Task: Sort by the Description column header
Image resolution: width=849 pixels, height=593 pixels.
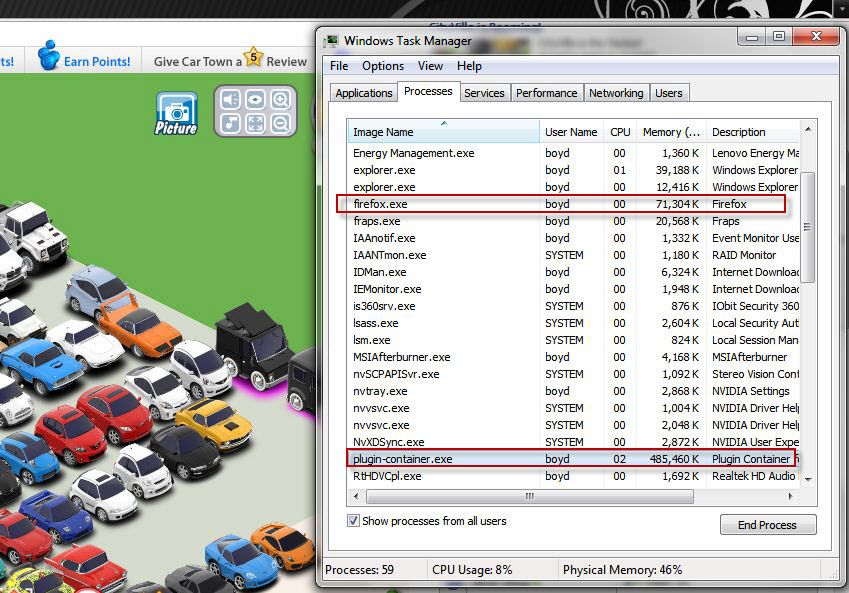Action: 753,132
